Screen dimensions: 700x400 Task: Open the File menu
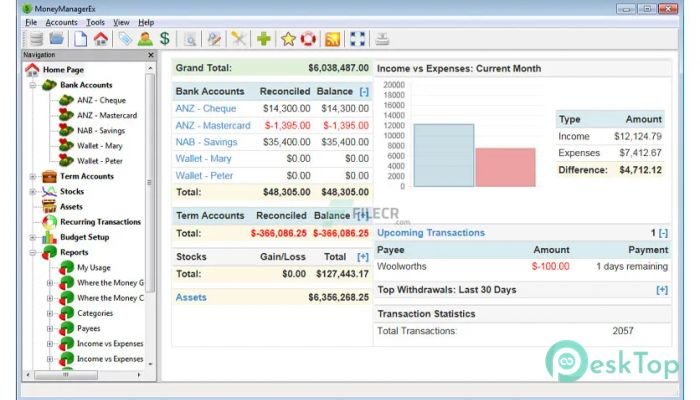31,22
